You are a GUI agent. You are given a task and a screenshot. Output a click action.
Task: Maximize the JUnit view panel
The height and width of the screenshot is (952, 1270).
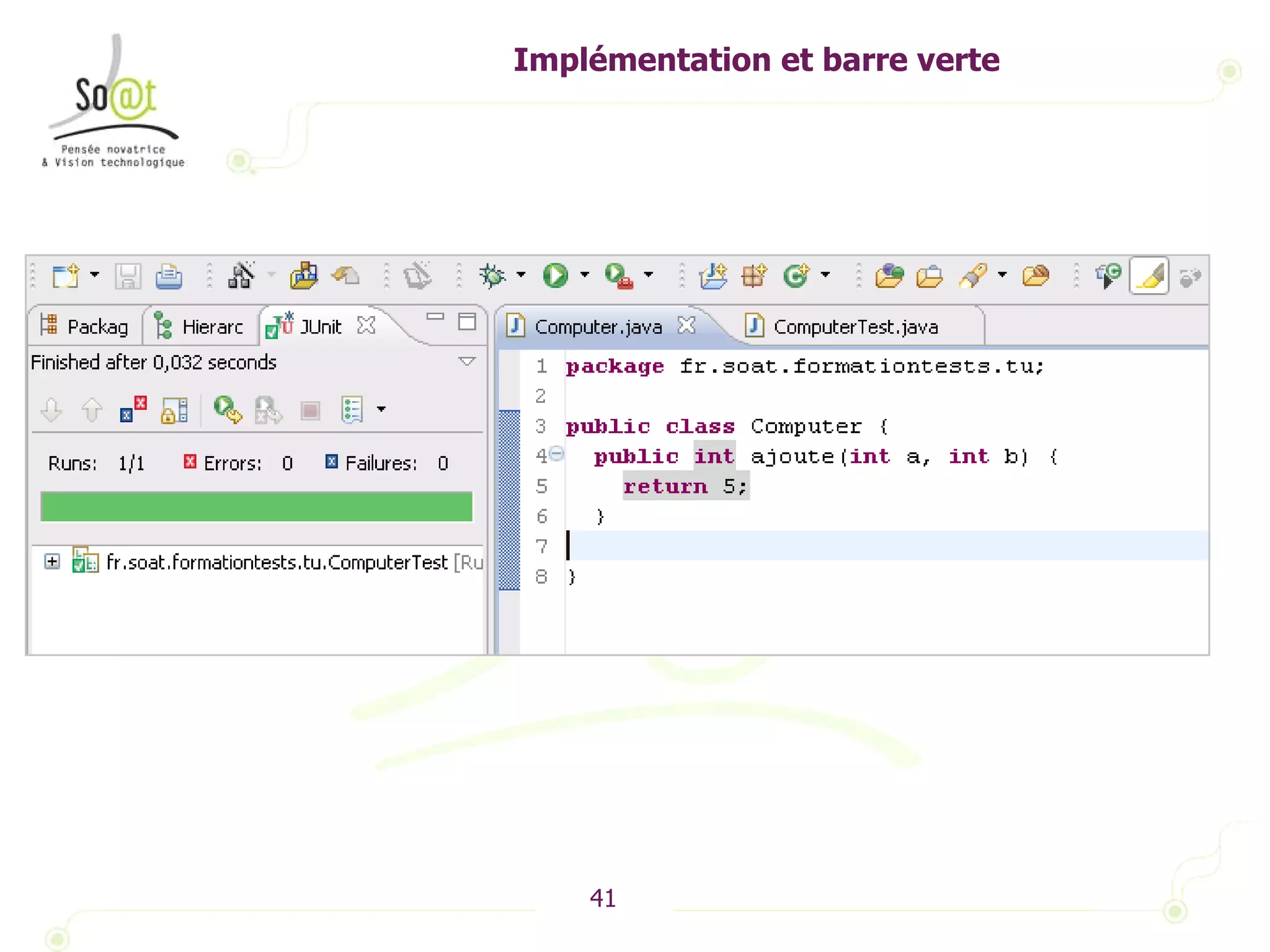tap(467, 322)
